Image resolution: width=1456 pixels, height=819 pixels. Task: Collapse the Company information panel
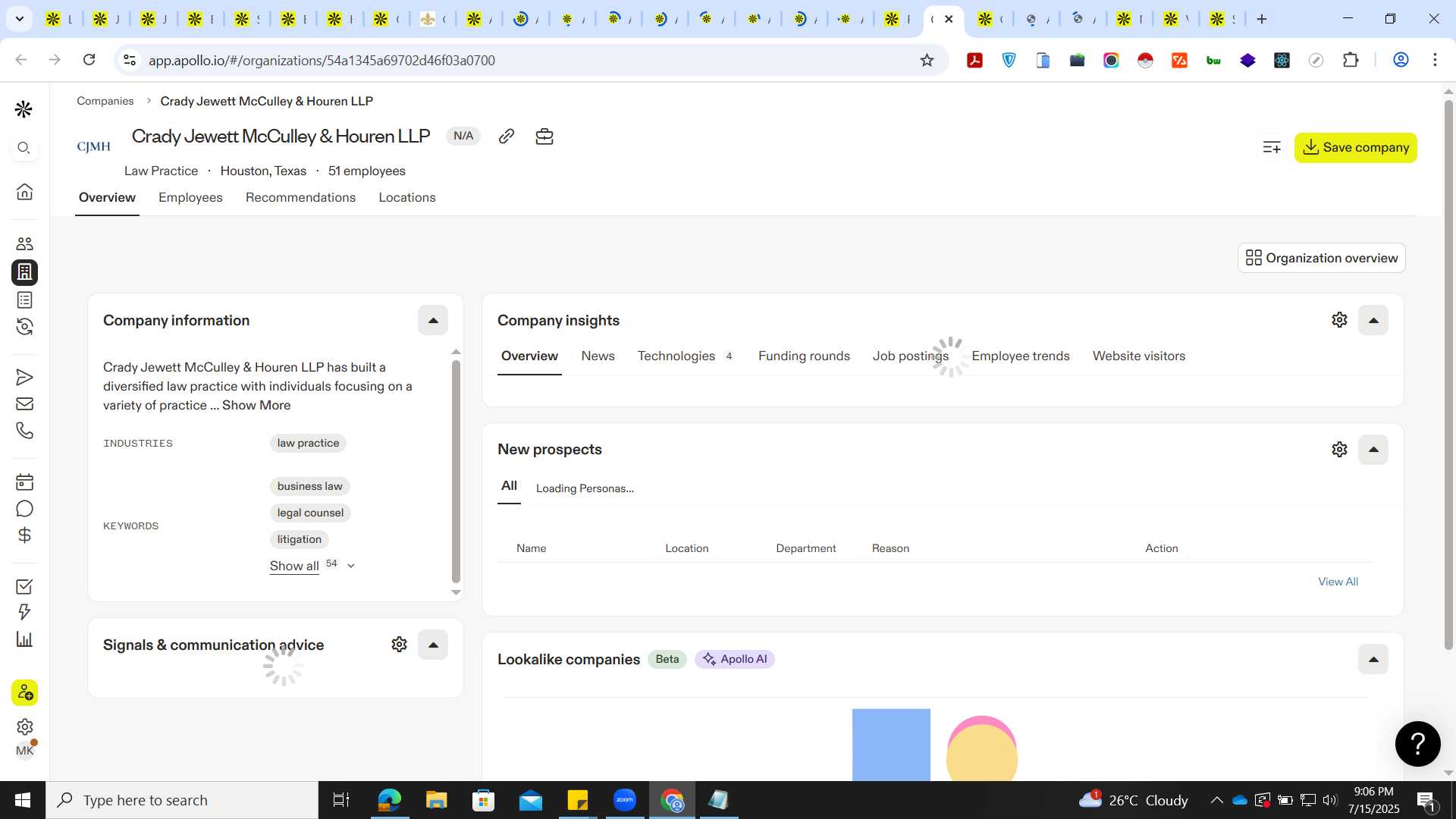click(433, 320)
